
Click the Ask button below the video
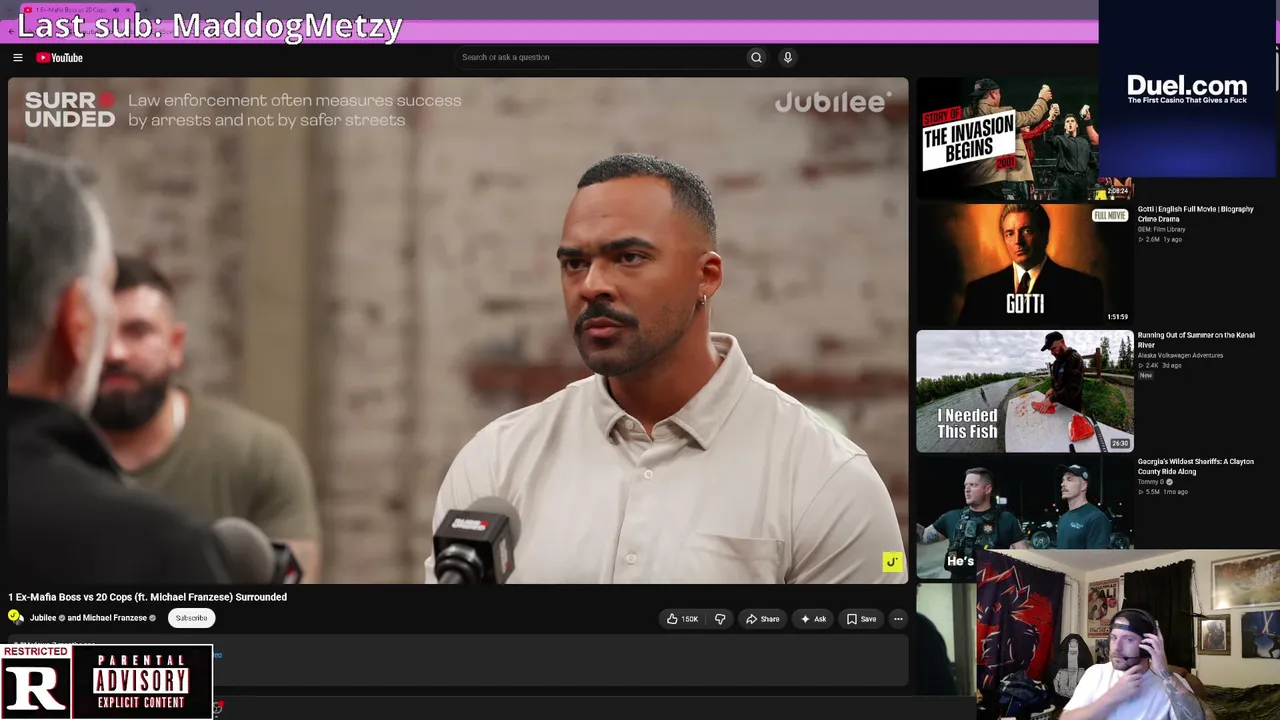coord(813,619)
